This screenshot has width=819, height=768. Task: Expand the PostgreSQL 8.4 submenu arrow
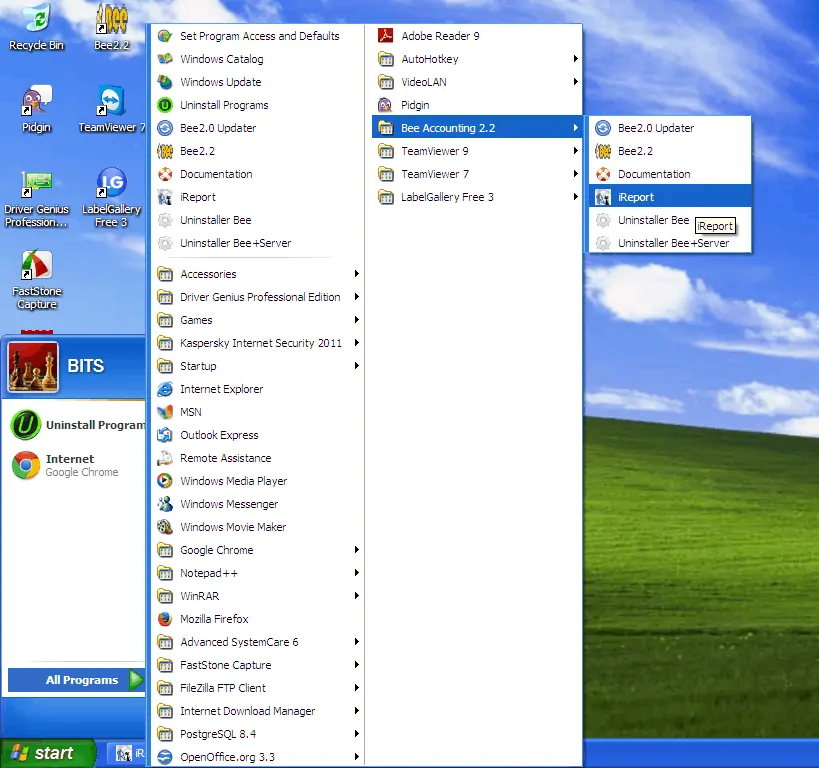pos(356,734)
